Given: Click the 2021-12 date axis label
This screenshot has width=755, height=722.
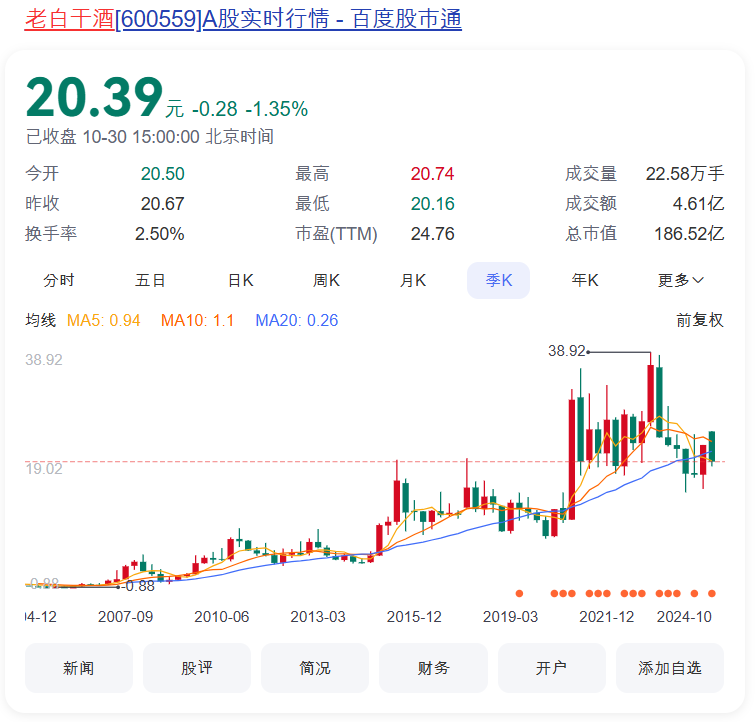Looking at the screenshot, I should click(x=607, y=617).
